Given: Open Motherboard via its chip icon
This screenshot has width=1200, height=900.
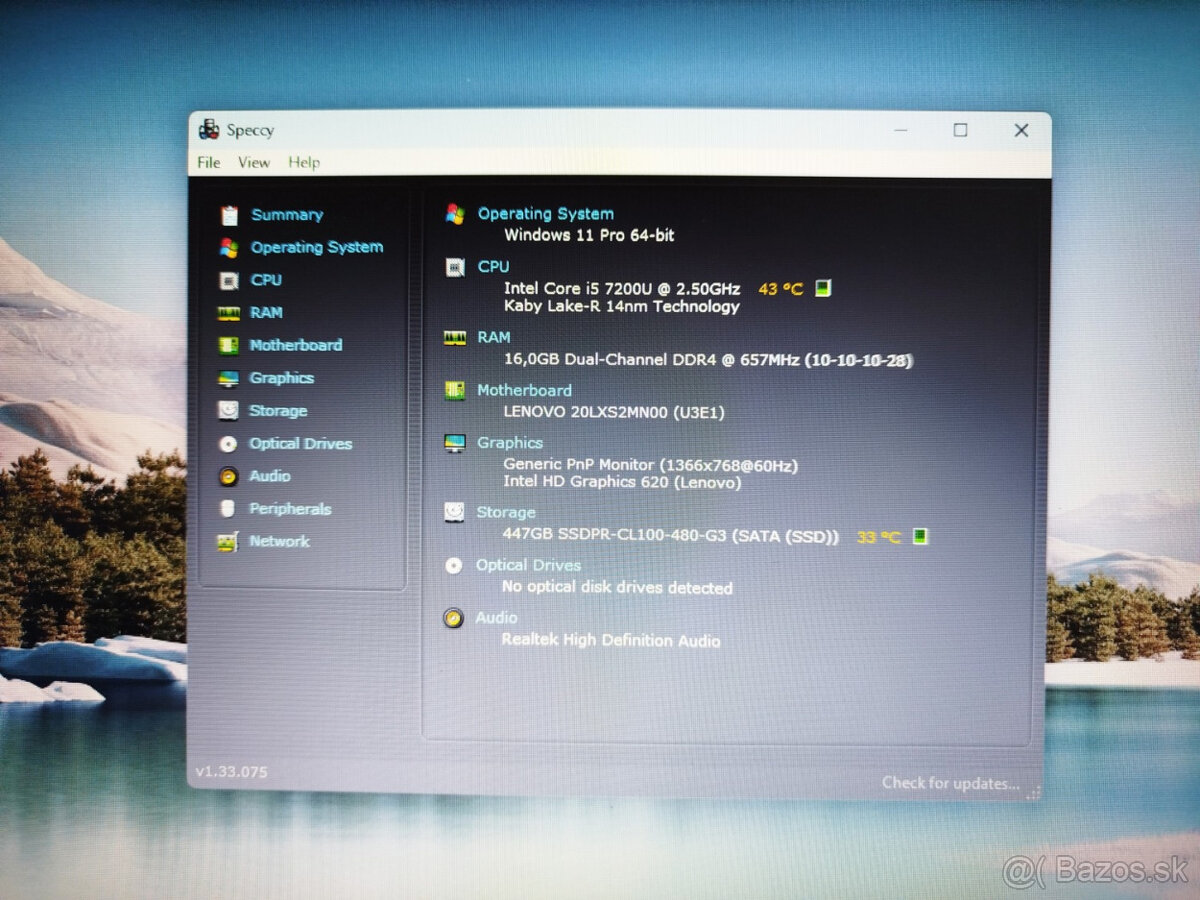Looking at the screenshot, I should pos(231,345).
